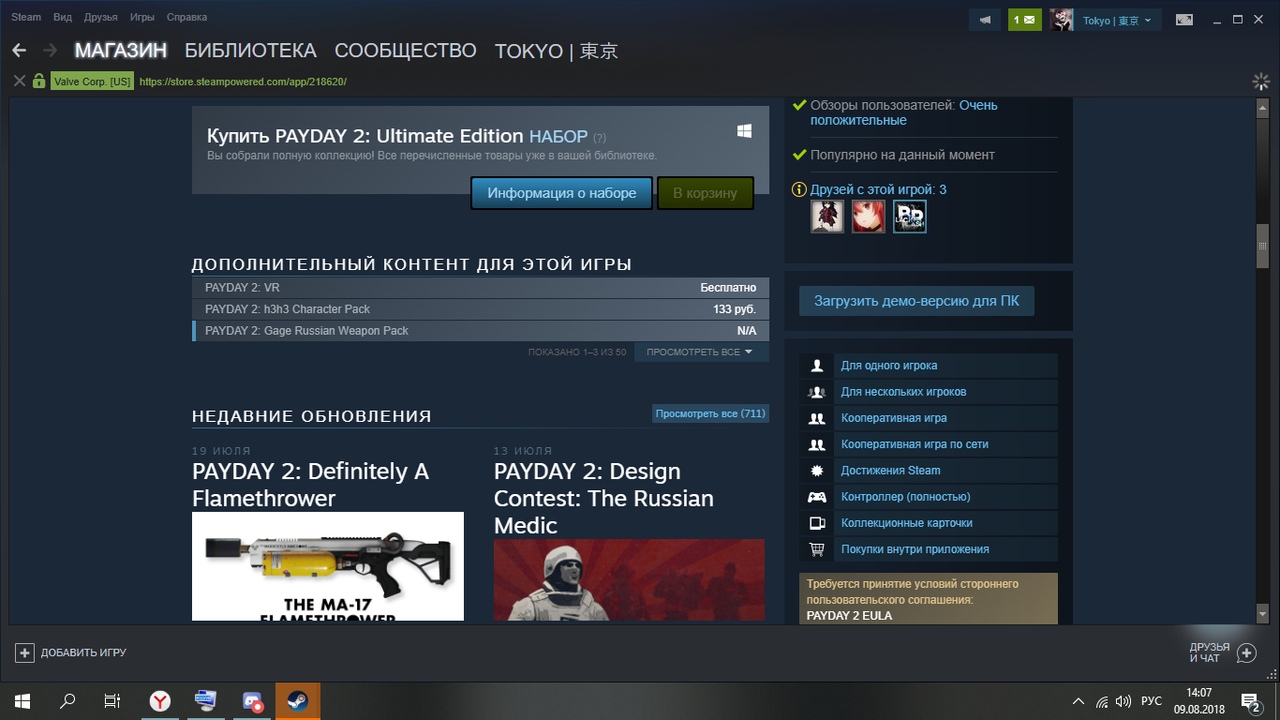Open Task View in the taskbar
Viewport: 1280px width, 720px height.
click(112, 701)
